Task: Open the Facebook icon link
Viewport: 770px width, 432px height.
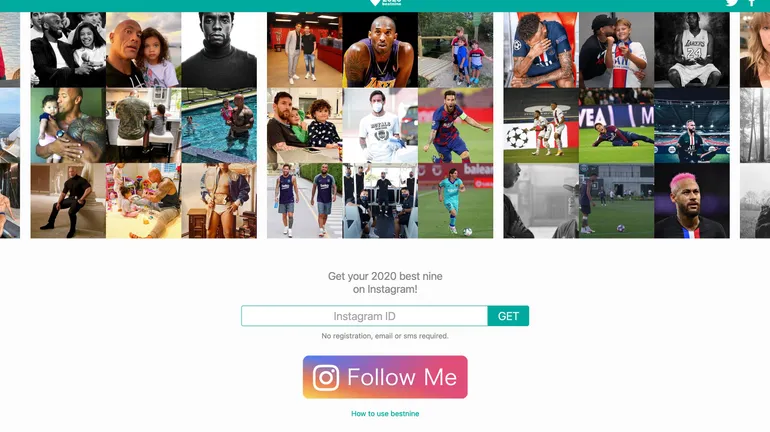Action: point(752,2)
